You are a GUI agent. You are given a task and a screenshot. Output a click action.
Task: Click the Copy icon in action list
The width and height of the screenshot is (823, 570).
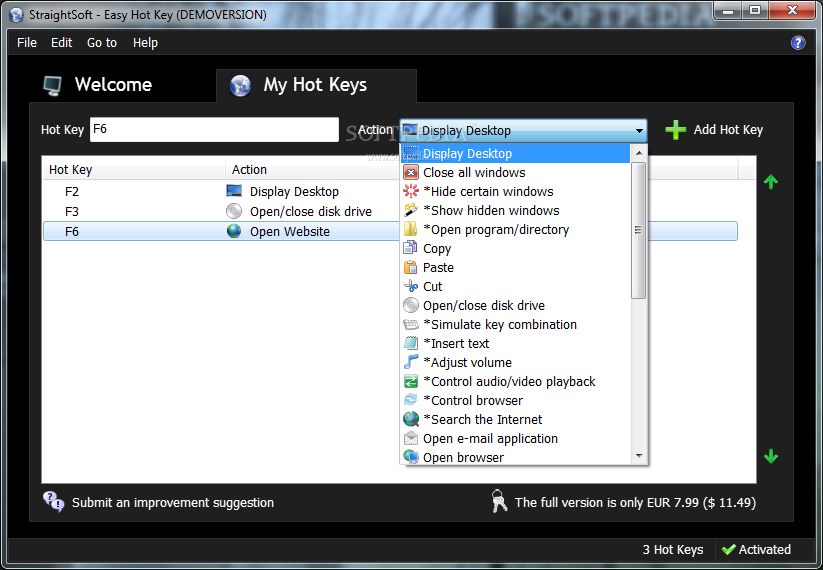point(410,248)
